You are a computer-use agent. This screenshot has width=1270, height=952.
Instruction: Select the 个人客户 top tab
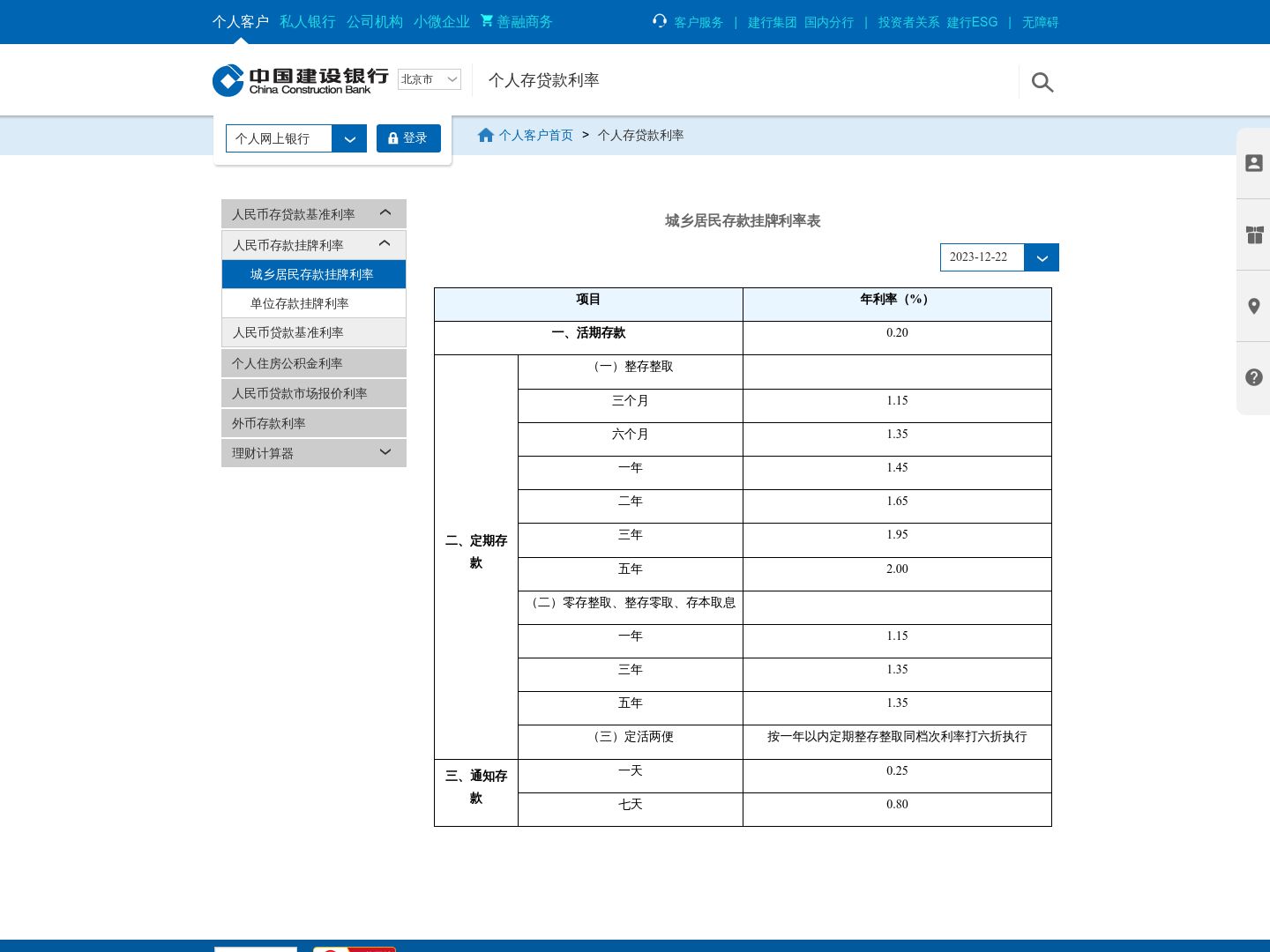pos(241,21)
